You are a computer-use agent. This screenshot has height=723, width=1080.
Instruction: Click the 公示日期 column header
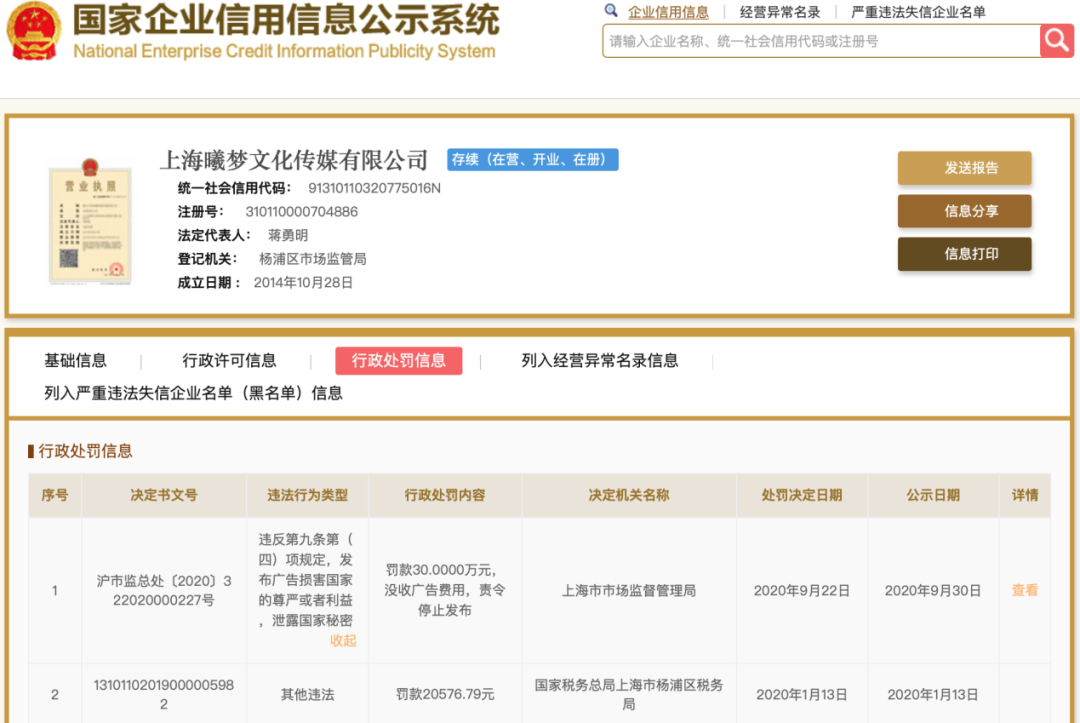coord(933,495)
